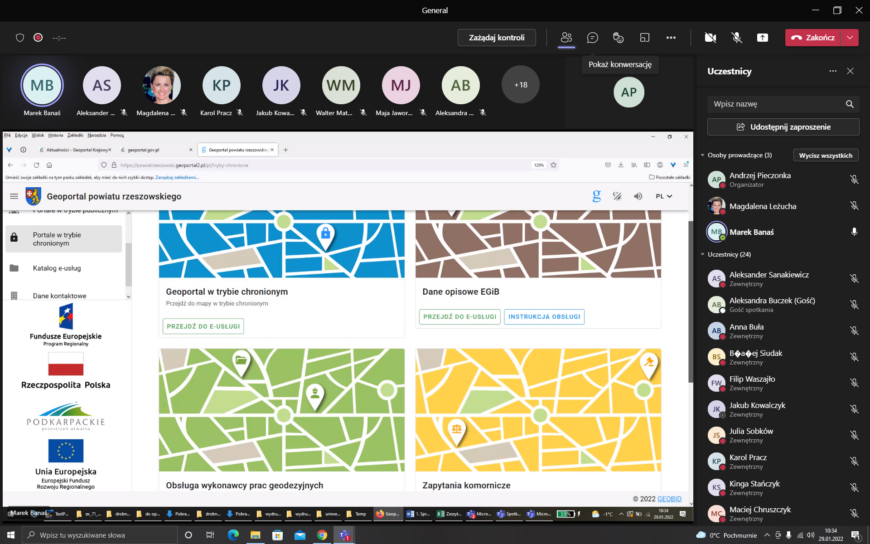The height and width of the screenshot is (544, 870).
Task: Open more options in Uczestnicy panel header
Action: click(833, 71)
